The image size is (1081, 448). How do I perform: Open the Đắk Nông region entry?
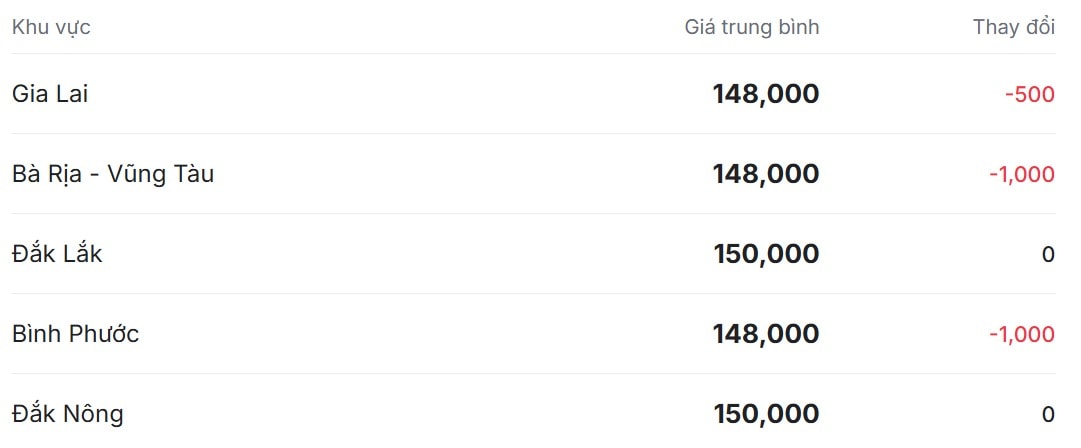click(68, 414)
